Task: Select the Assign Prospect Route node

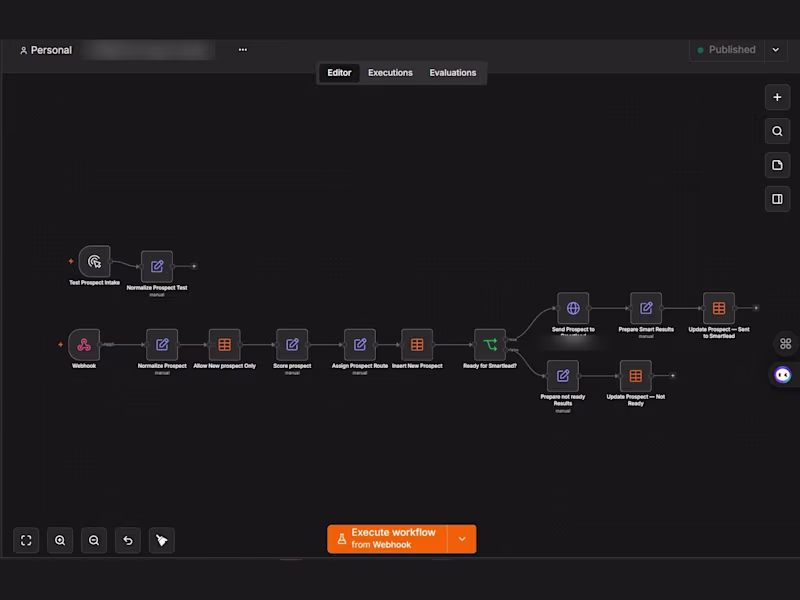Action: pyautogui.click(x=360, y=344)
